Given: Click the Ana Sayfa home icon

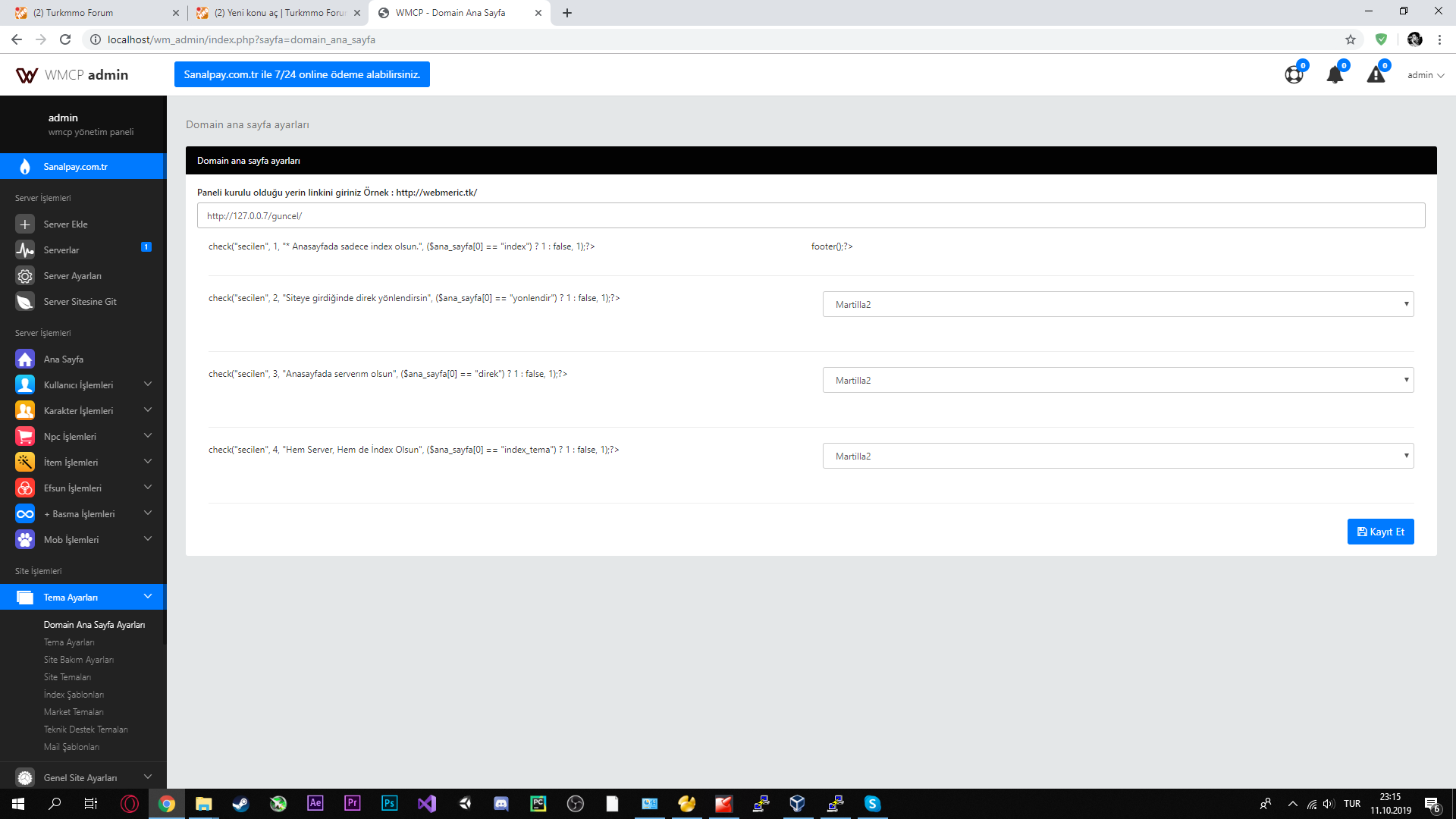Looking at the screenshot, I should (25, 359).
